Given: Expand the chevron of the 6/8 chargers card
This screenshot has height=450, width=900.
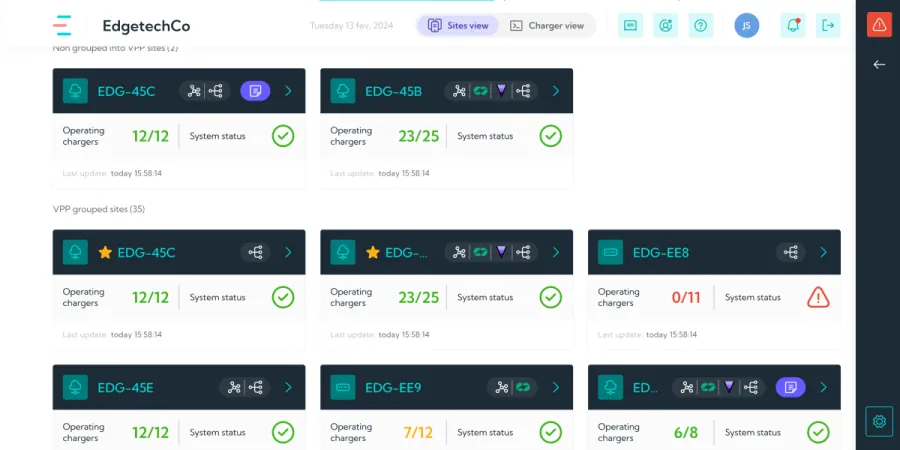Looking at the screenshot, I should (823, 387).
